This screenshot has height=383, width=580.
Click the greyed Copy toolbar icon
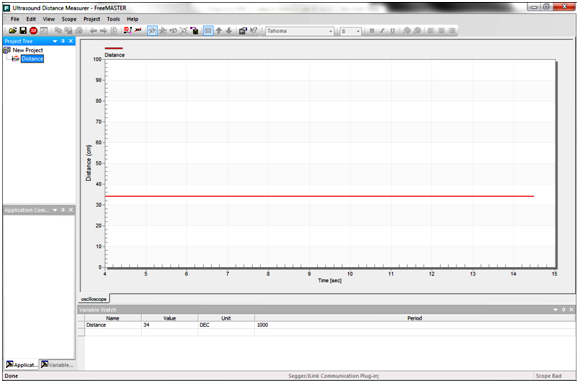(x=58, y=31)
